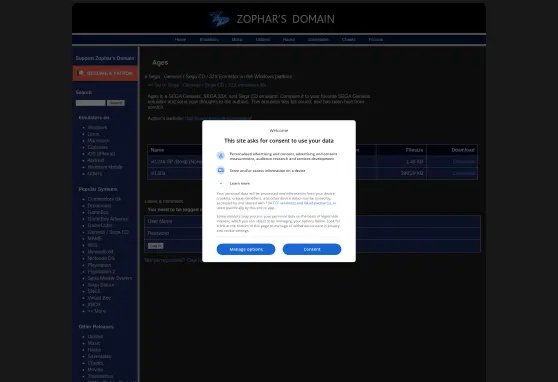Viewport: 558px width, 382px height.
Task: Open Forums in the top navigation bar
Action: (x=376, y=40)
